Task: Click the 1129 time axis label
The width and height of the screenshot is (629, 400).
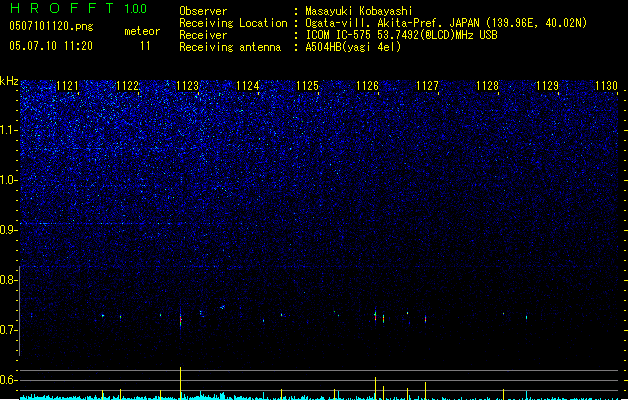Action: pyautogui.click(x=547, y=86)
